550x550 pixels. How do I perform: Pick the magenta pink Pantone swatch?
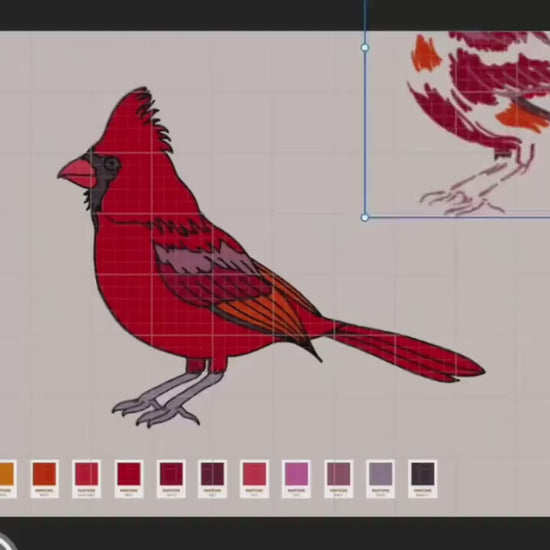296,479
